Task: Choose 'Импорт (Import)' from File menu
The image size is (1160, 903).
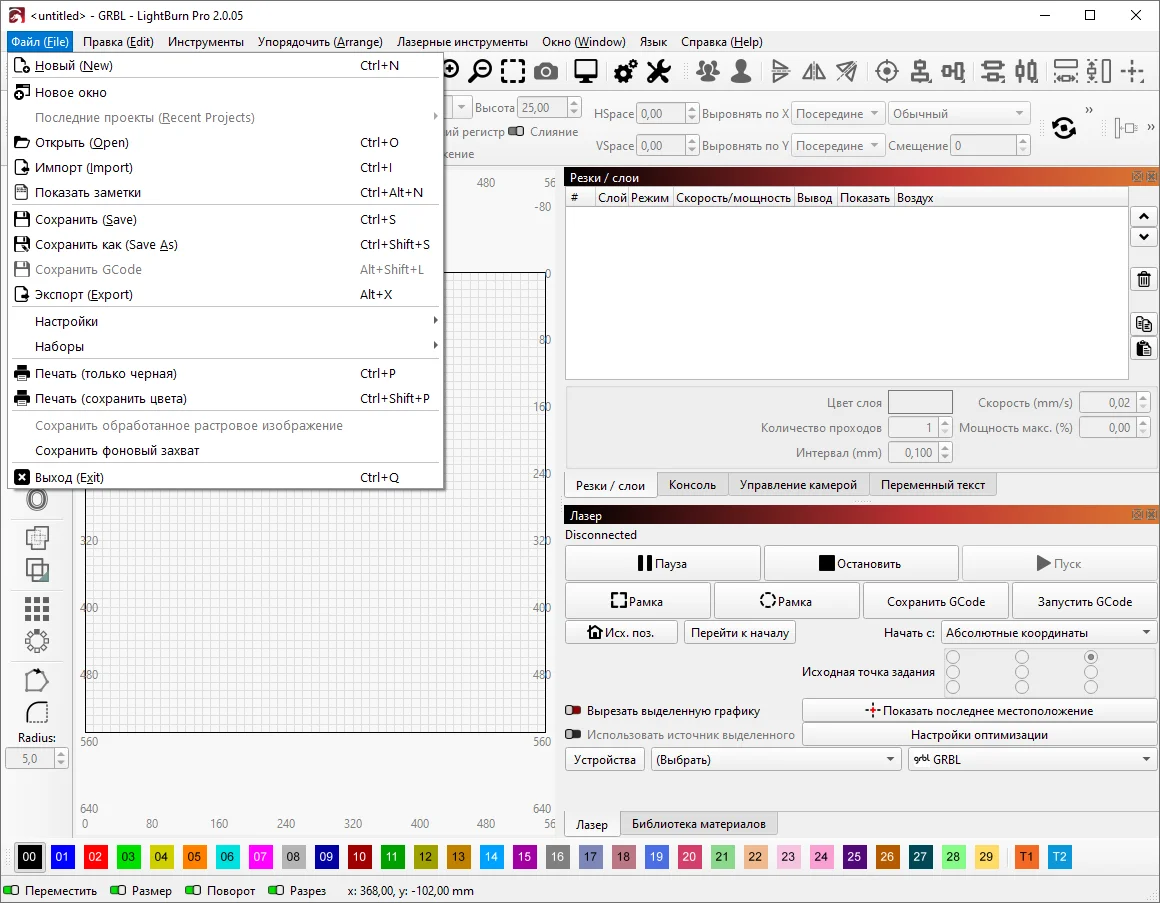Action: point(84,168)
